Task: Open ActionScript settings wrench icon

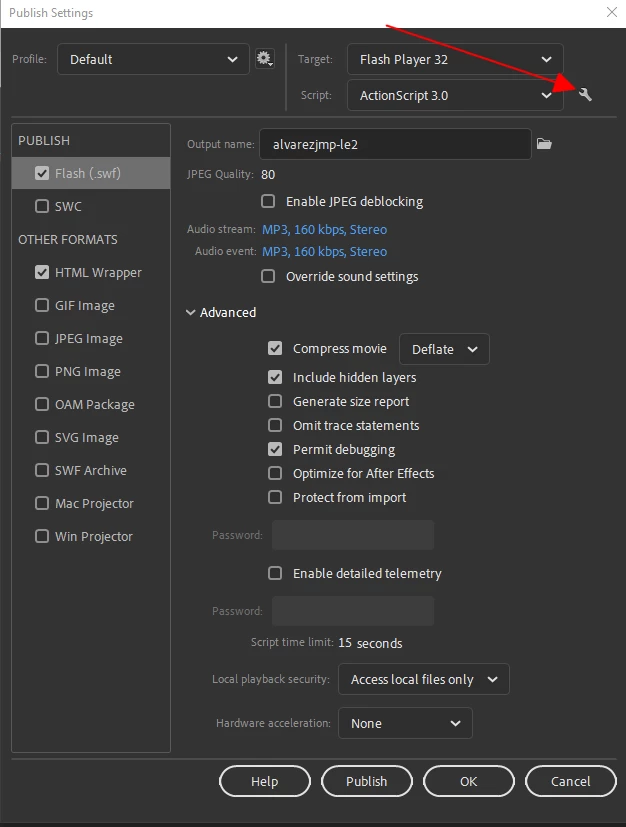Action: pos(586,95)
